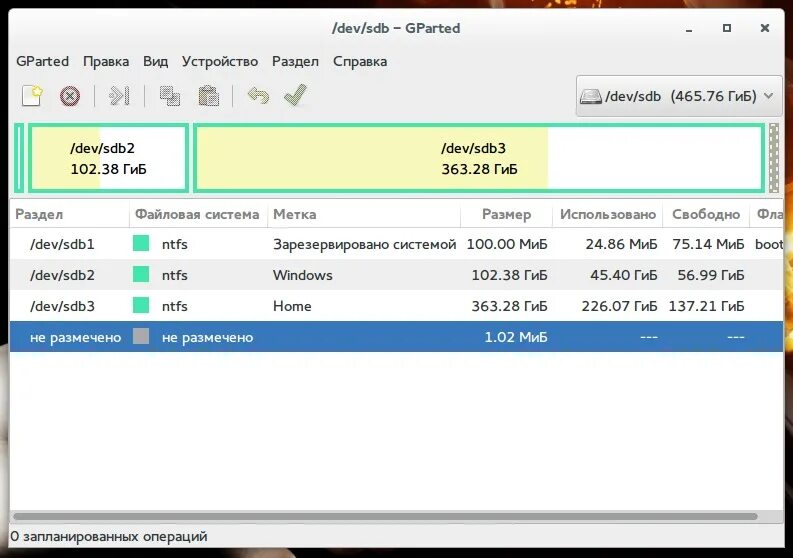
Task: Close the GParted window
Action: click(x=765, y=28)
